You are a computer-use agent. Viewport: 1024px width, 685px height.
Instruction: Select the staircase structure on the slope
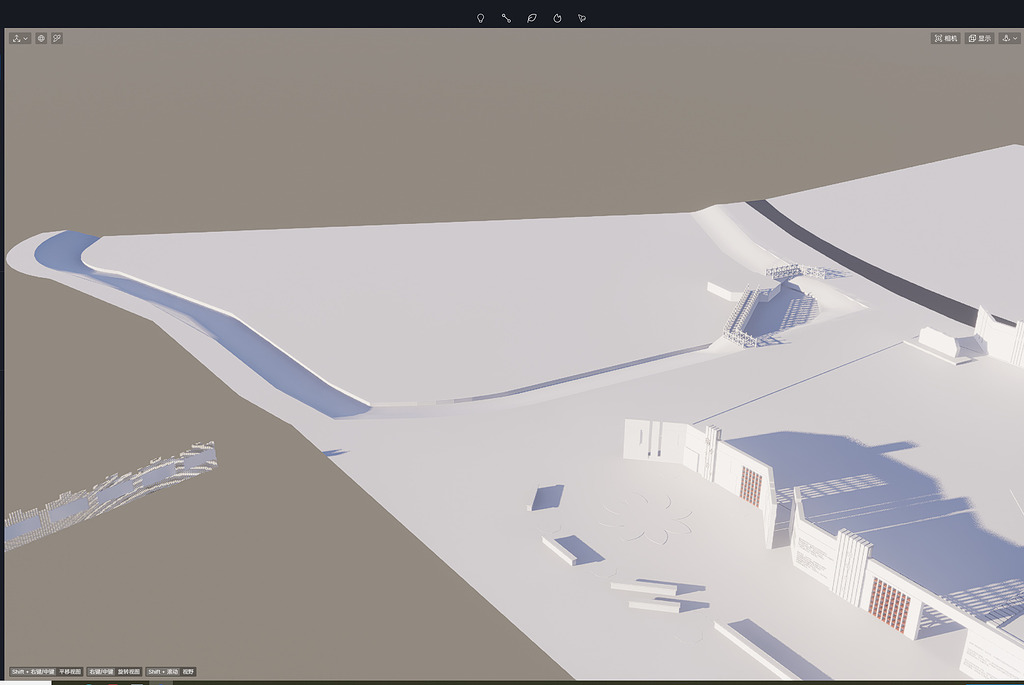[745, 315]
